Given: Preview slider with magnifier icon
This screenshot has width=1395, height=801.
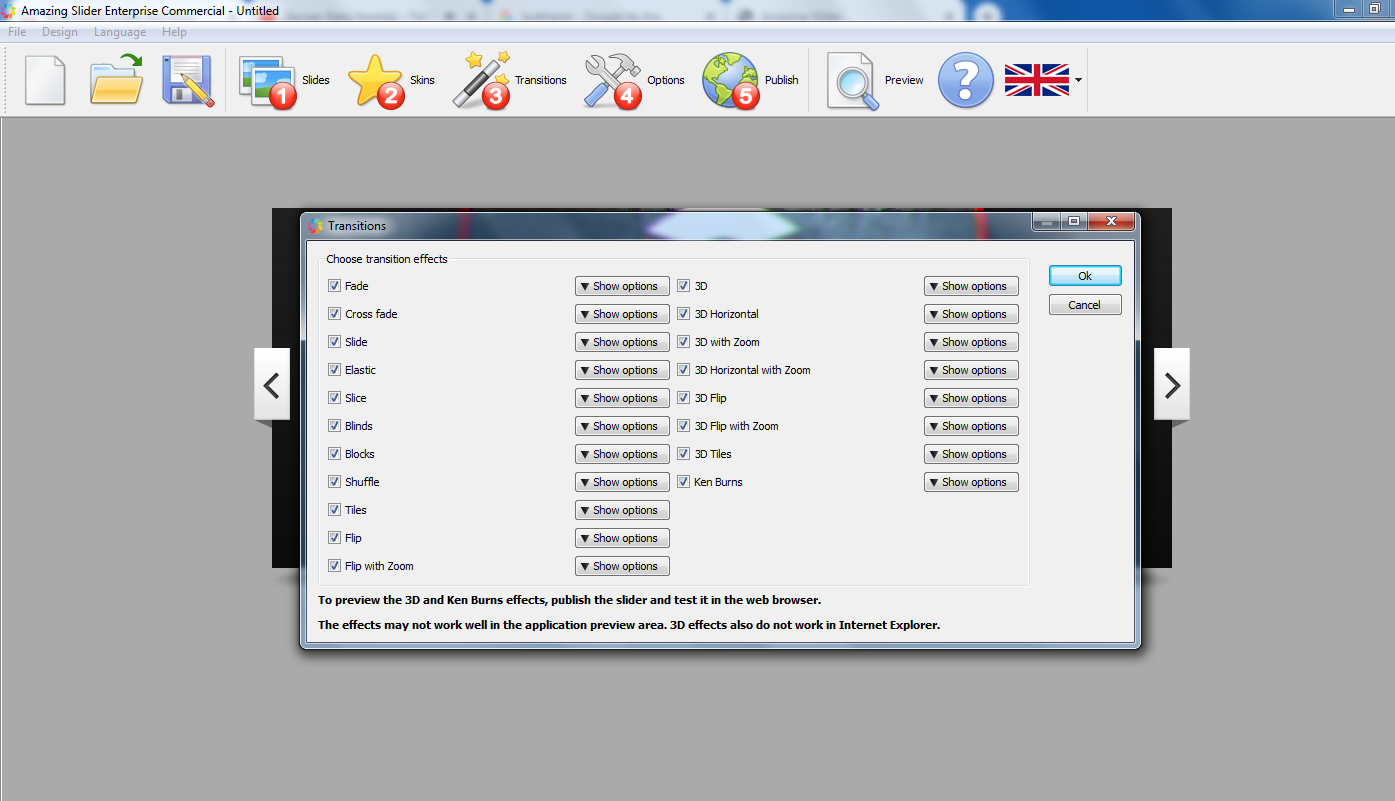Looking at the screenshot, I should click(853, 80).
